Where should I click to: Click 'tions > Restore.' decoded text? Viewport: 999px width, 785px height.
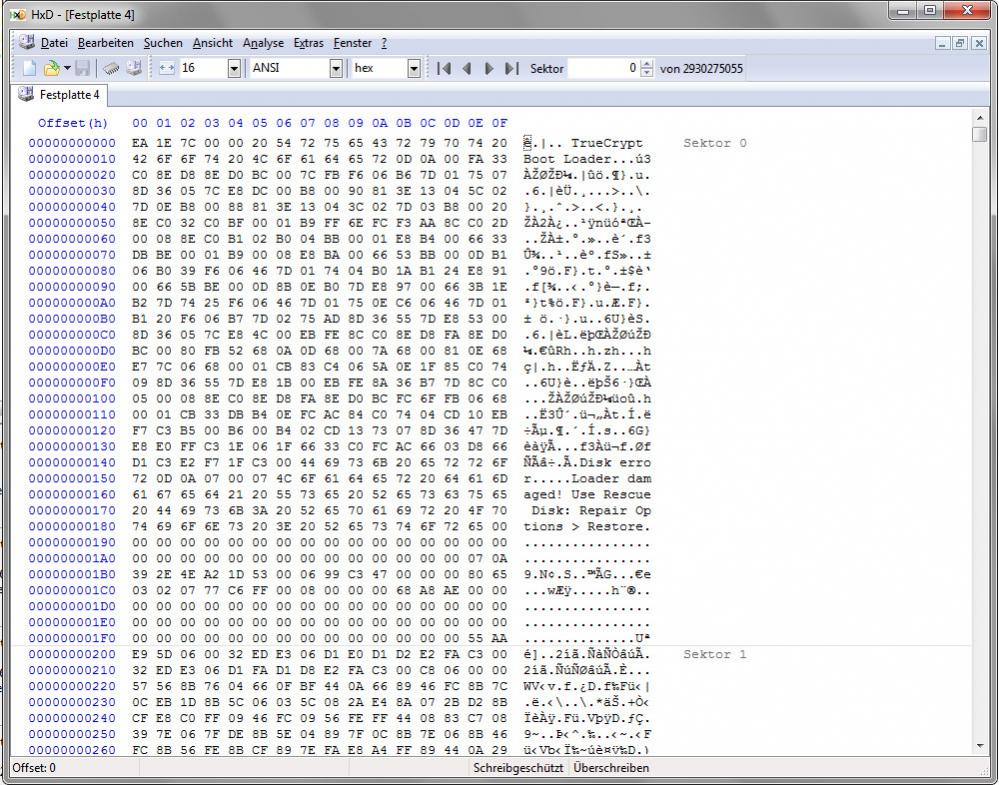pyautogui.click(x=587, y=526)
